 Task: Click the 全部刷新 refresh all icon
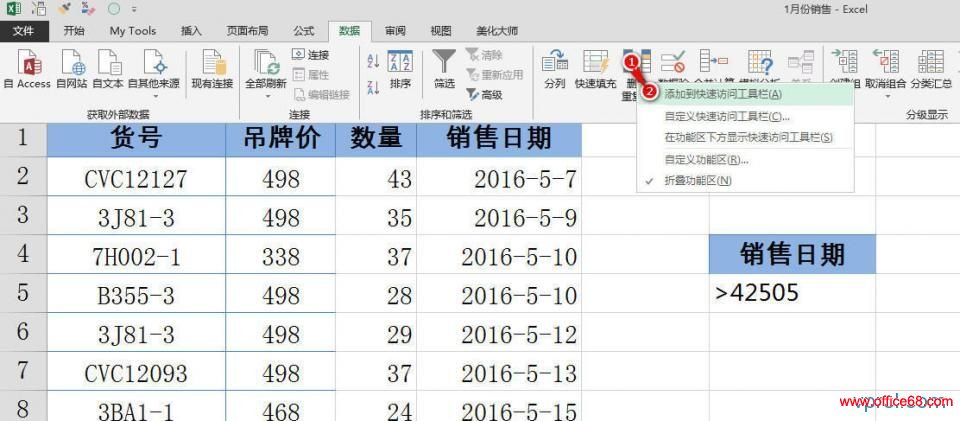tap(266, 62)
